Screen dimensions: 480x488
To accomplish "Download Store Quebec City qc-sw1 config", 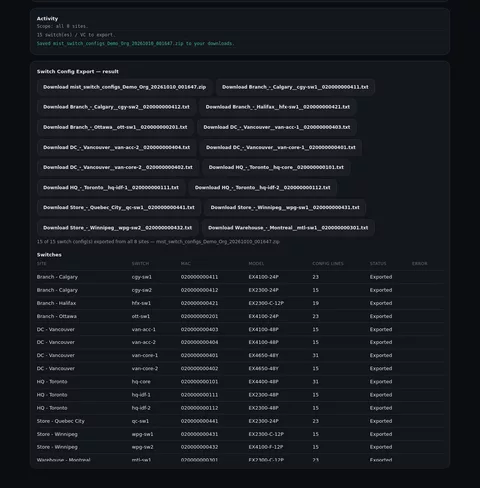I will pos(119,208).
